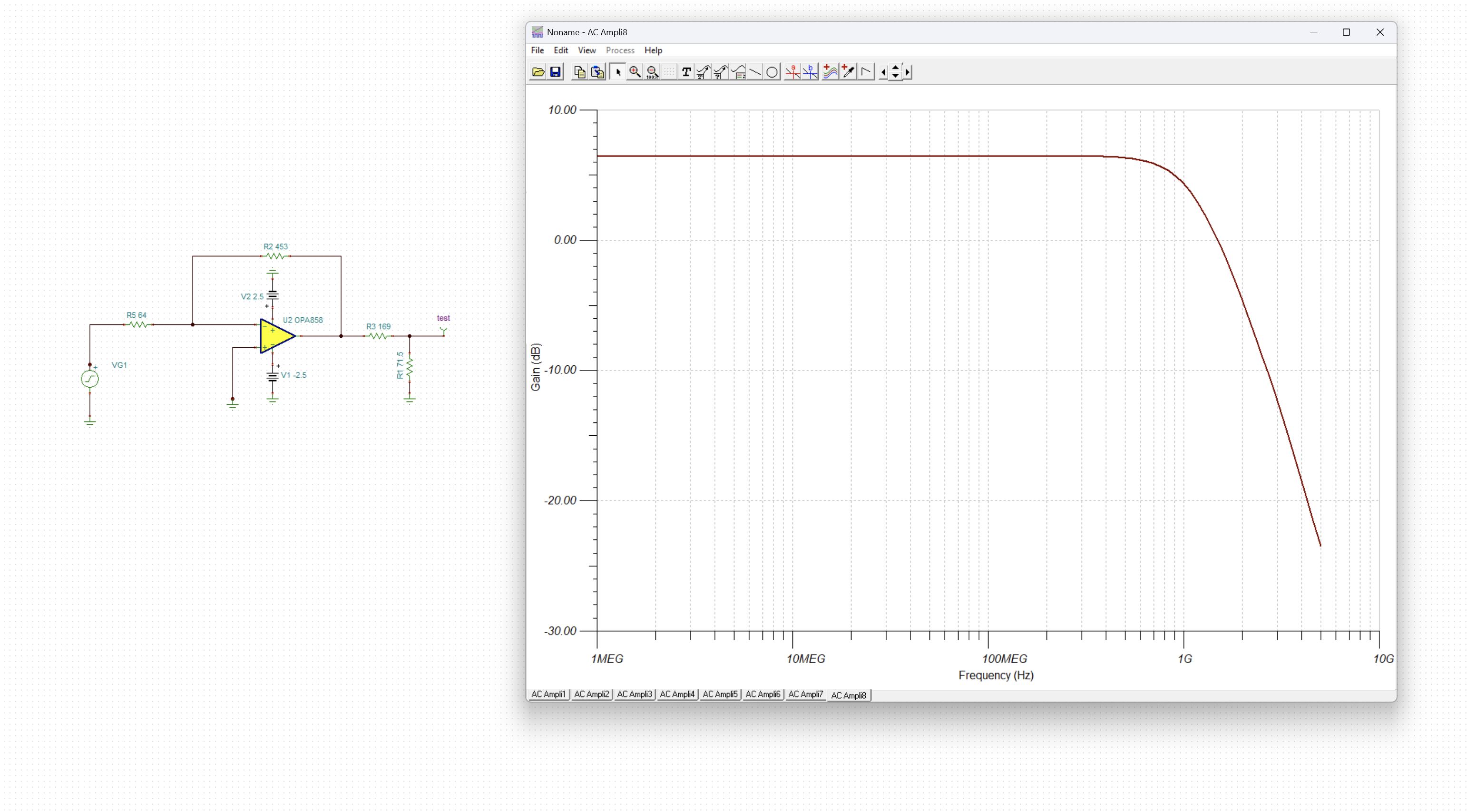Select the Text tool (T icon)
Viewport: 1467px width, 812px height.
pyautogui.click(x=686, y=72)
